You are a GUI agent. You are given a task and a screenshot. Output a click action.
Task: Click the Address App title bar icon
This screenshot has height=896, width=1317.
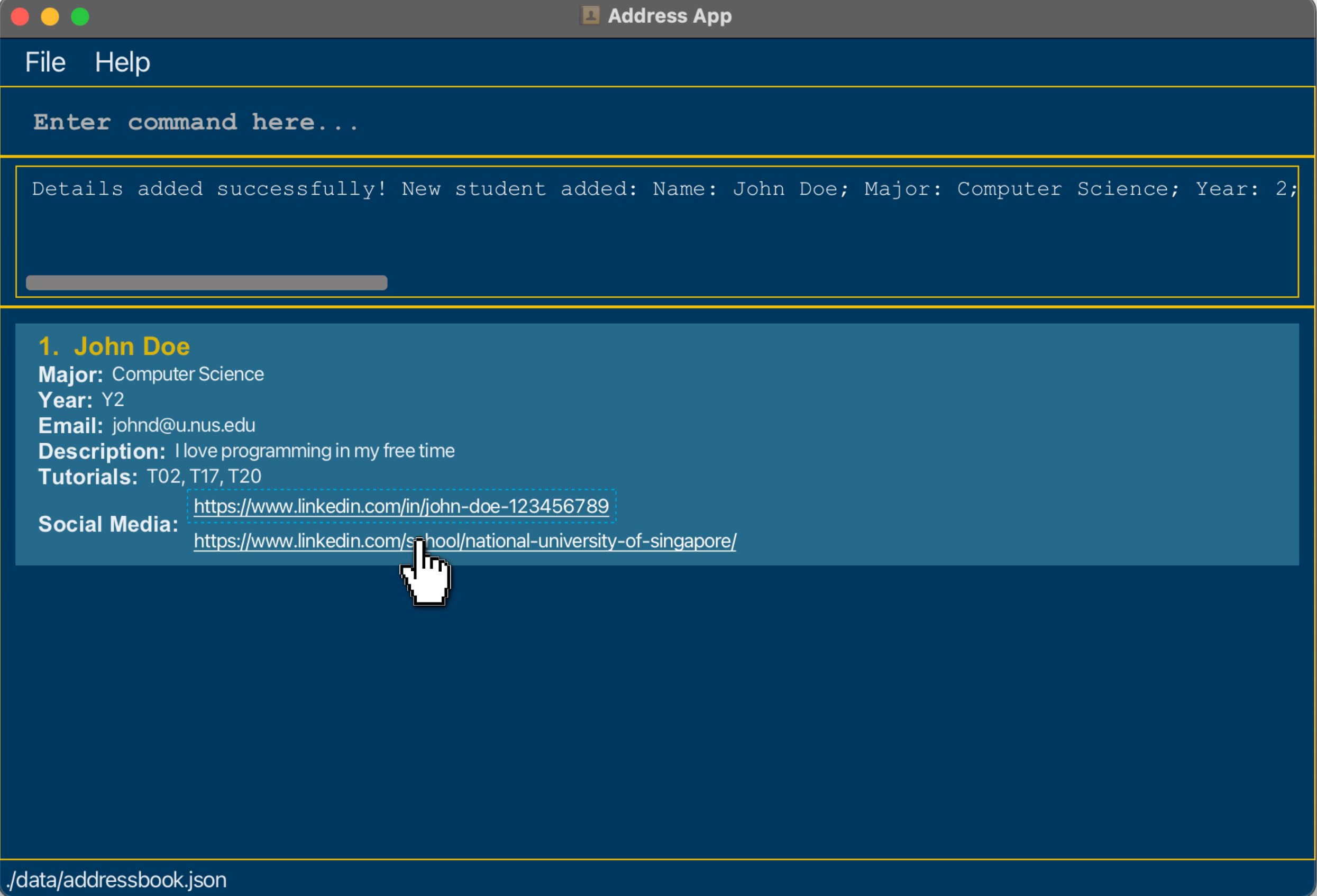click(590, 15)
